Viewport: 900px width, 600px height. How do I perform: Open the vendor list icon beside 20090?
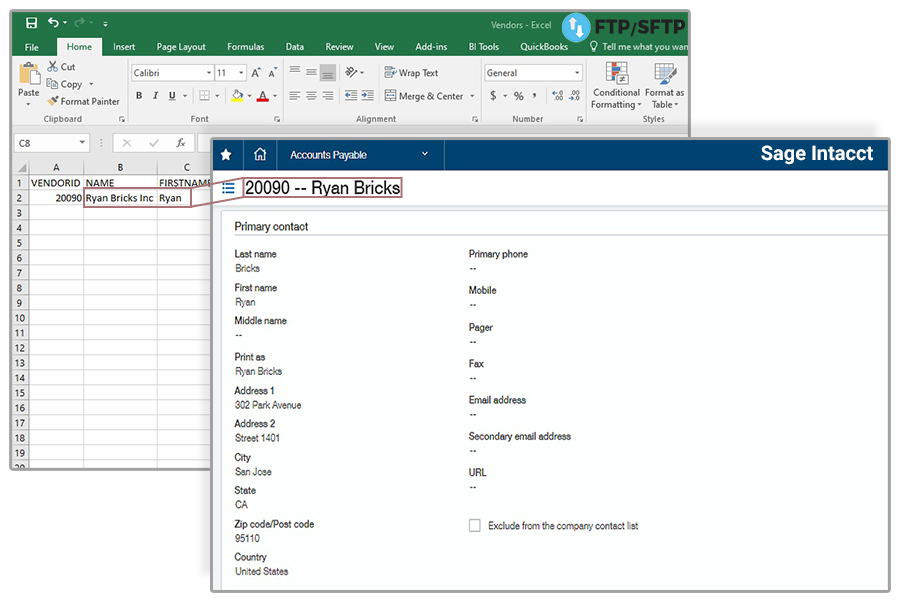(x=229, y=188)
